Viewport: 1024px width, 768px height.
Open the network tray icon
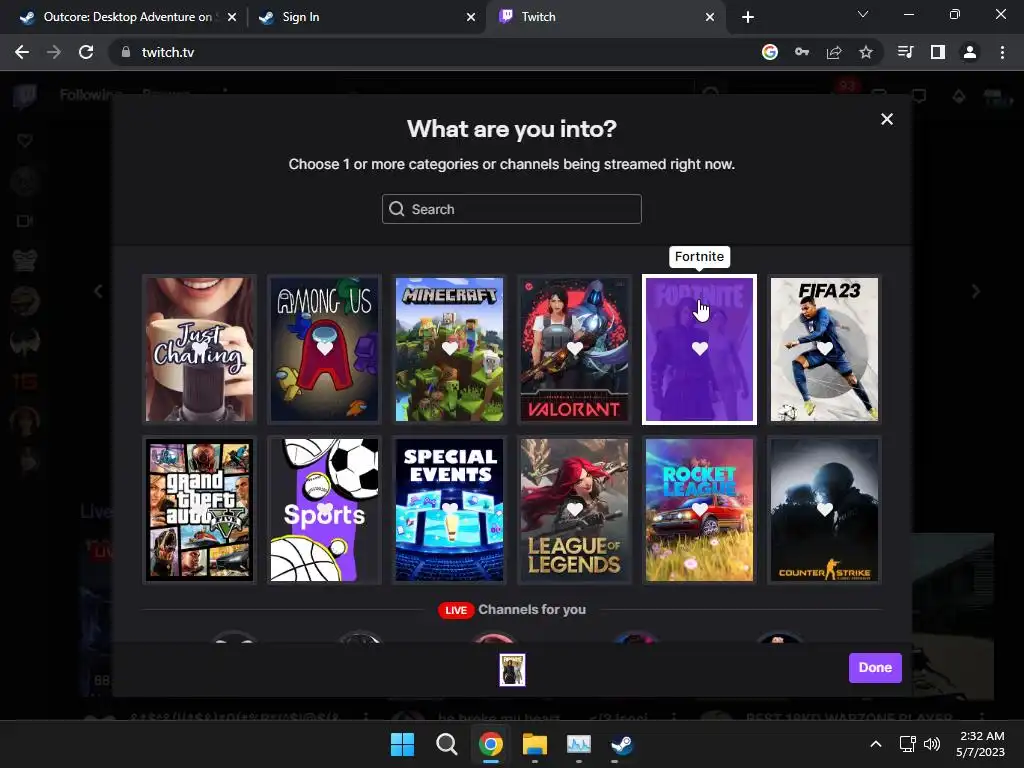click(907, 744)
